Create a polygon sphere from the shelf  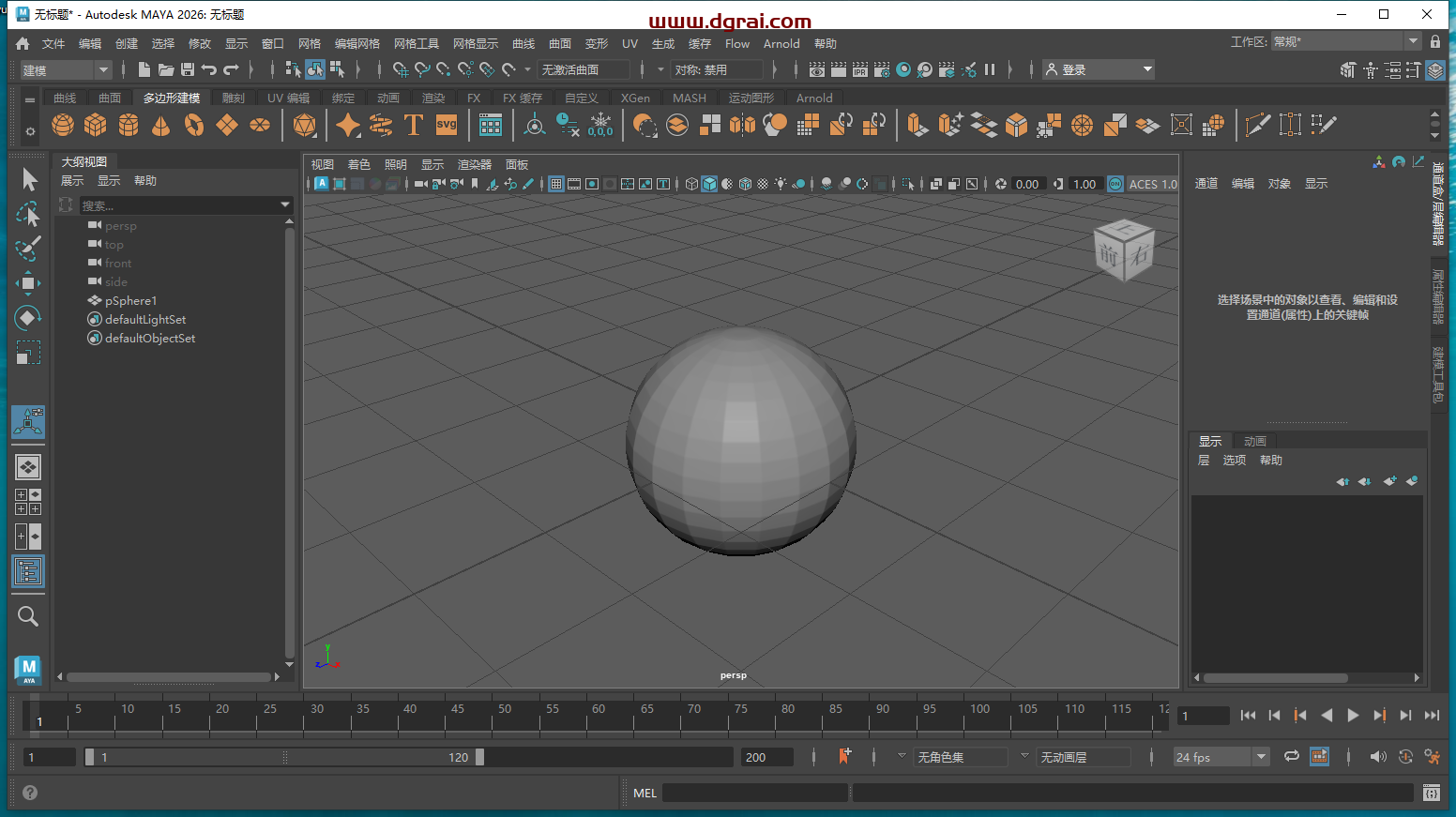click(63, 125)
